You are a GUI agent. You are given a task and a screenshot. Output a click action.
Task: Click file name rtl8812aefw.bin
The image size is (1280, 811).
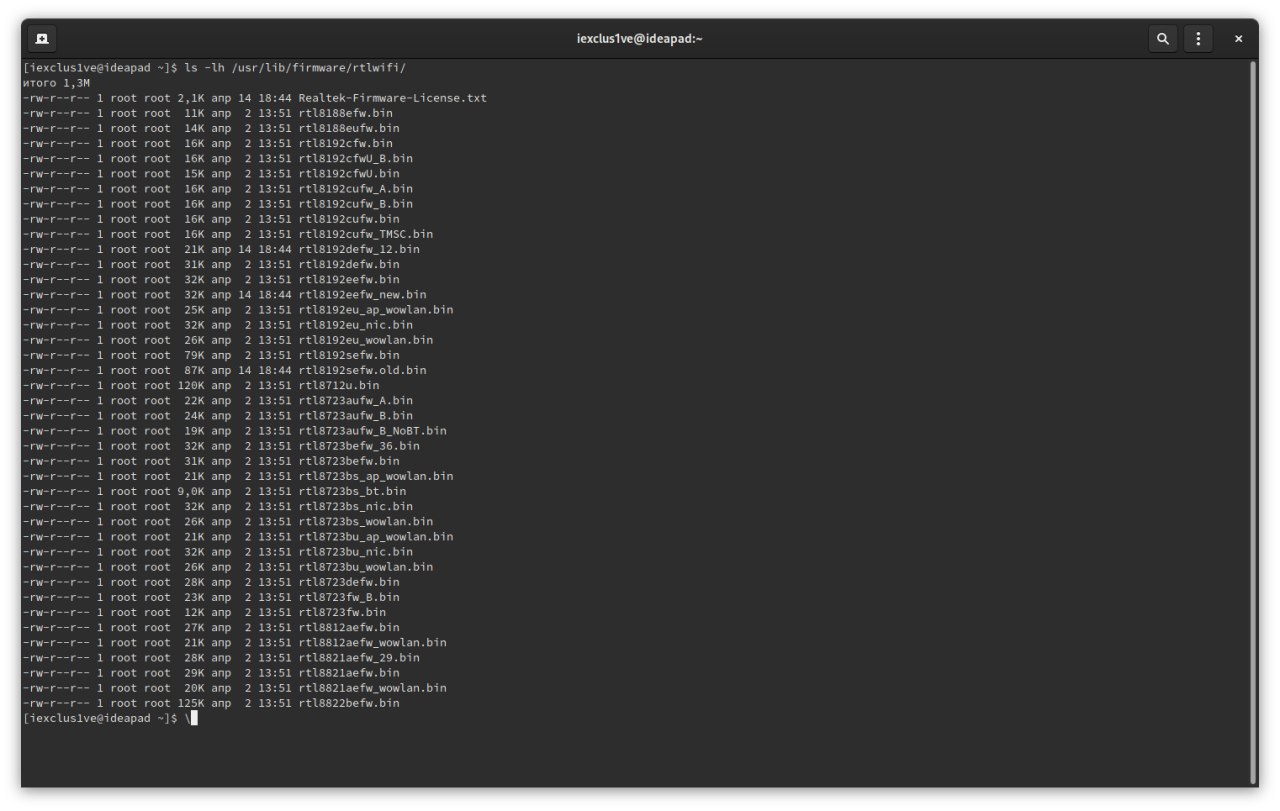(349, 627)
